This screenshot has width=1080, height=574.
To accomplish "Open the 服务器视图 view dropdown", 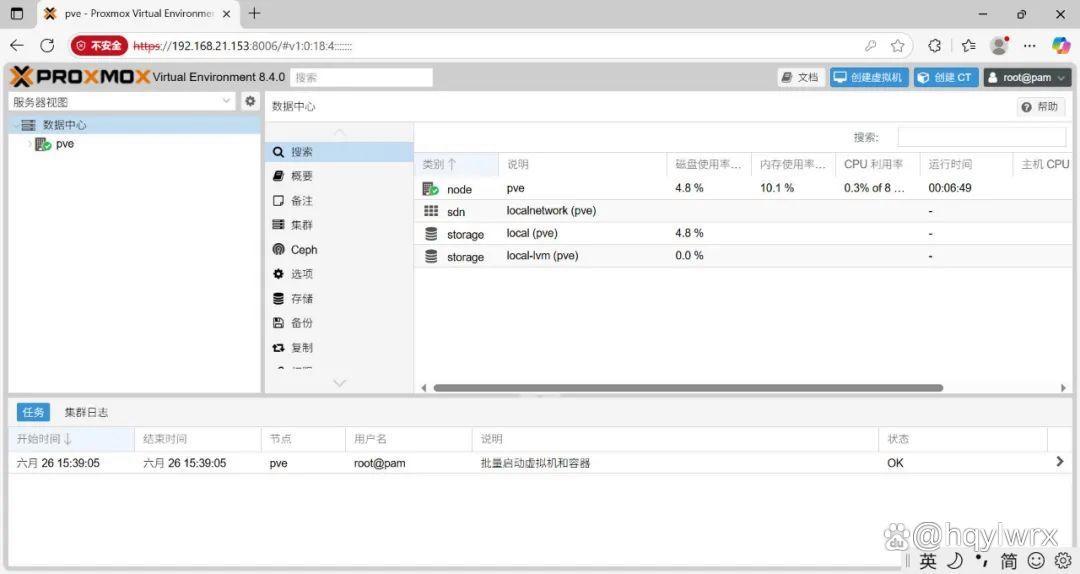I will (227, 101).
